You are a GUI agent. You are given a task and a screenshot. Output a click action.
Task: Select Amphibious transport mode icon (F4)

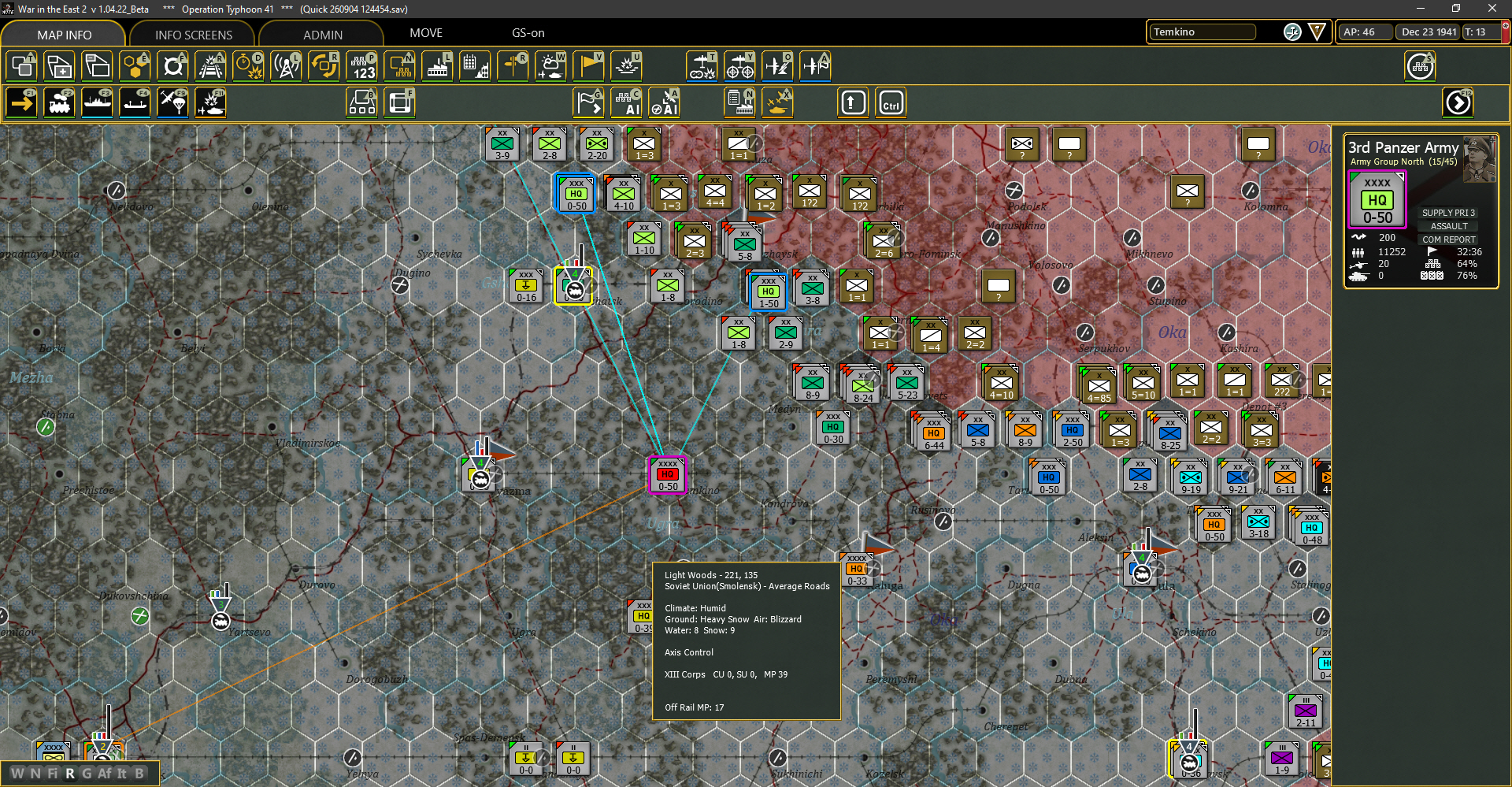tap(135, 102)
